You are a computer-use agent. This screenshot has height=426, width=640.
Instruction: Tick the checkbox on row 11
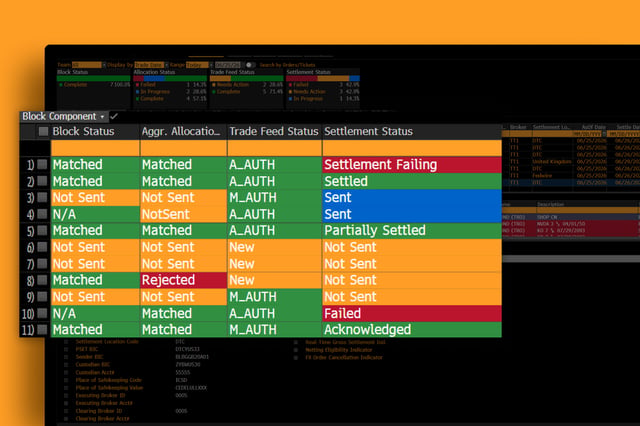(x=42, y=330)
